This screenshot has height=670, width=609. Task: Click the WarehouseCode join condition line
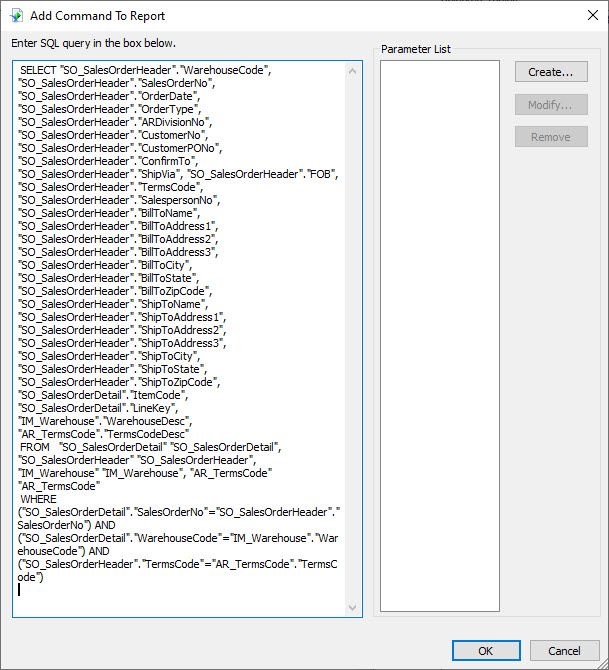point(178,544)
